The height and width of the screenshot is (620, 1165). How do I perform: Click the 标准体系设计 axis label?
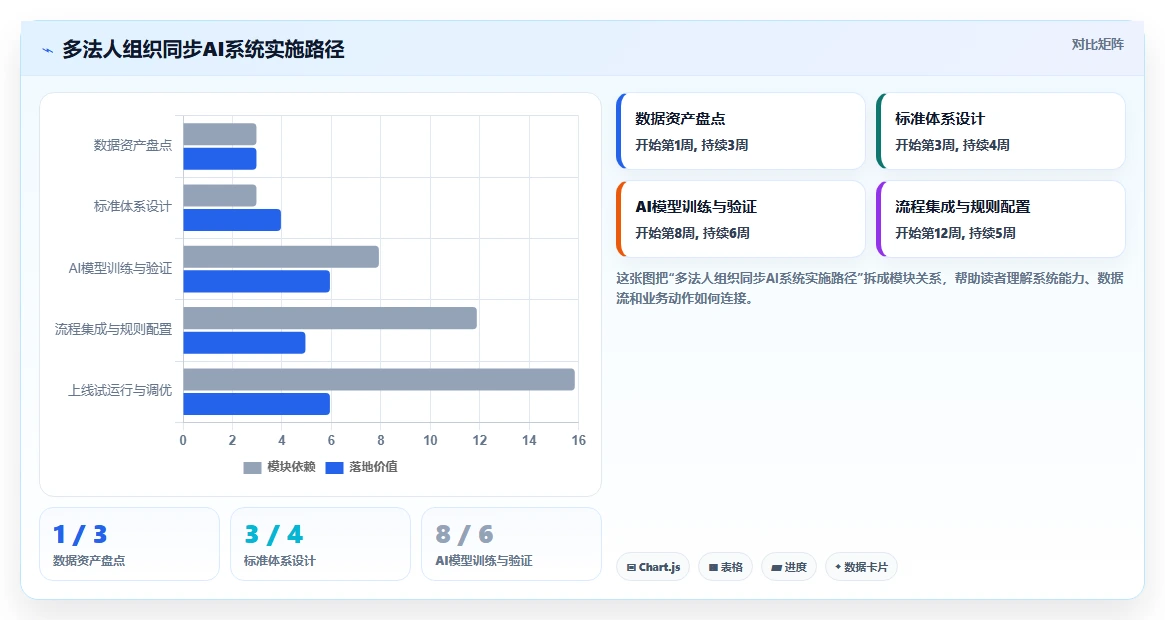tap(133, 207)
